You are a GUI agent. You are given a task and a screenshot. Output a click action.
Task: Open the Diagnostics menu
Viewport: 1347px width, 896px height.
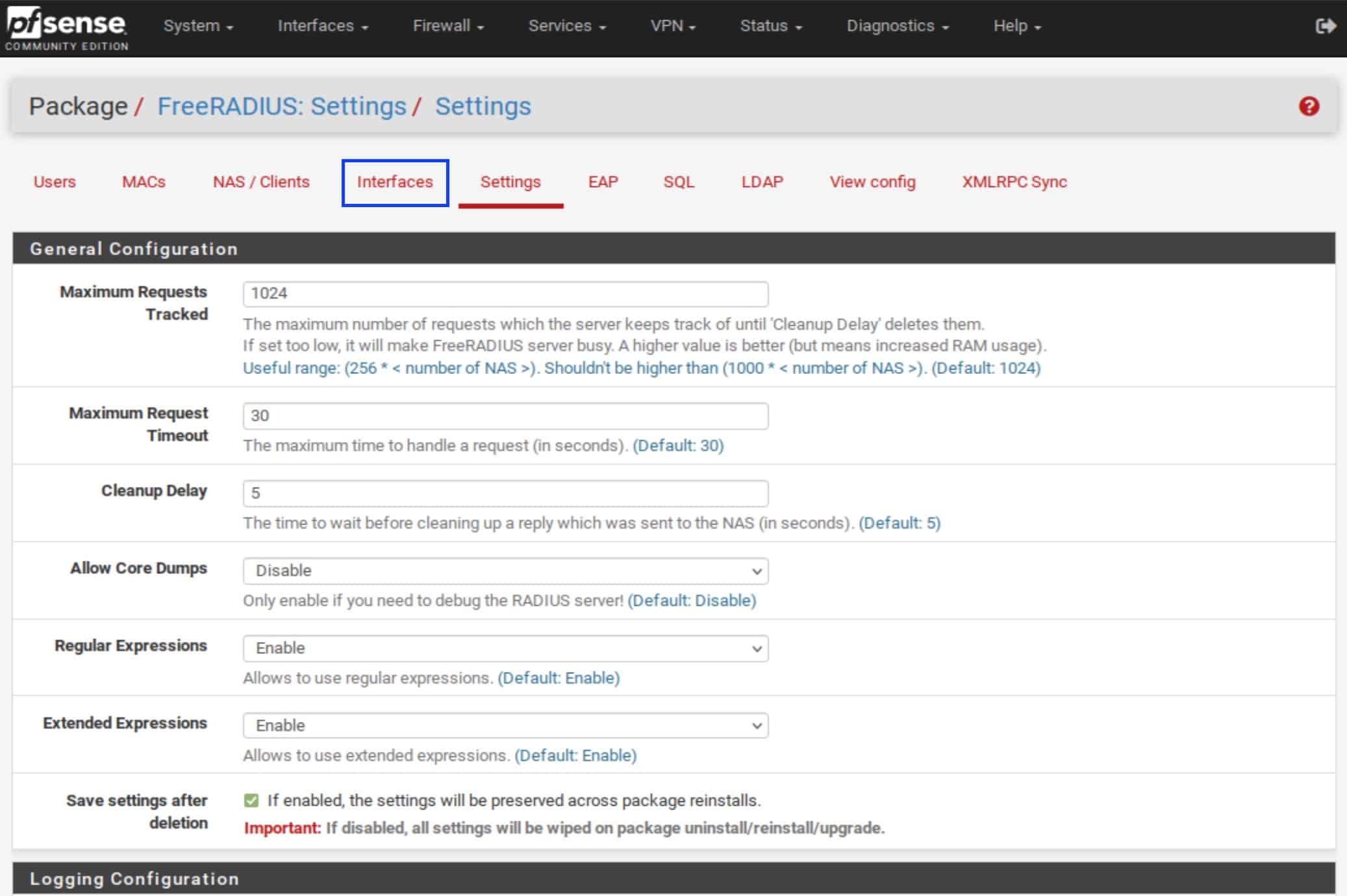pyautogui.click(x=898, y=26)
